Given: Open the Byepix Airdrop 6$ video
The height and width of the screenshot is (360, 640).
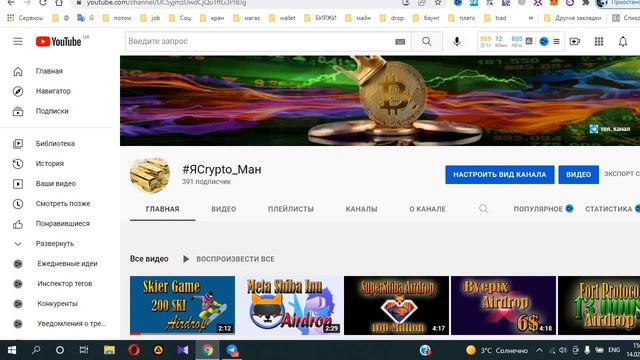Looking at the screenshot, I should click(x=503, y=305).
